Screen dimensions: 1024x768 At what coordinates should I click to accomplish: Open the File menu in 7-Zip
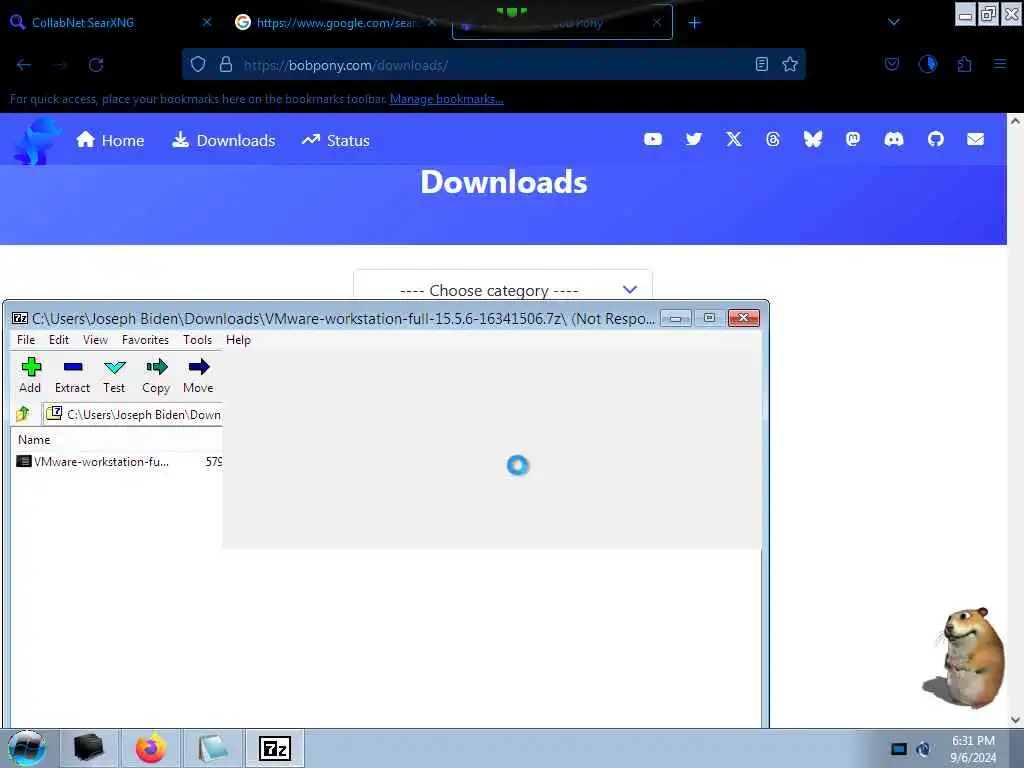[x=26, y=340]
